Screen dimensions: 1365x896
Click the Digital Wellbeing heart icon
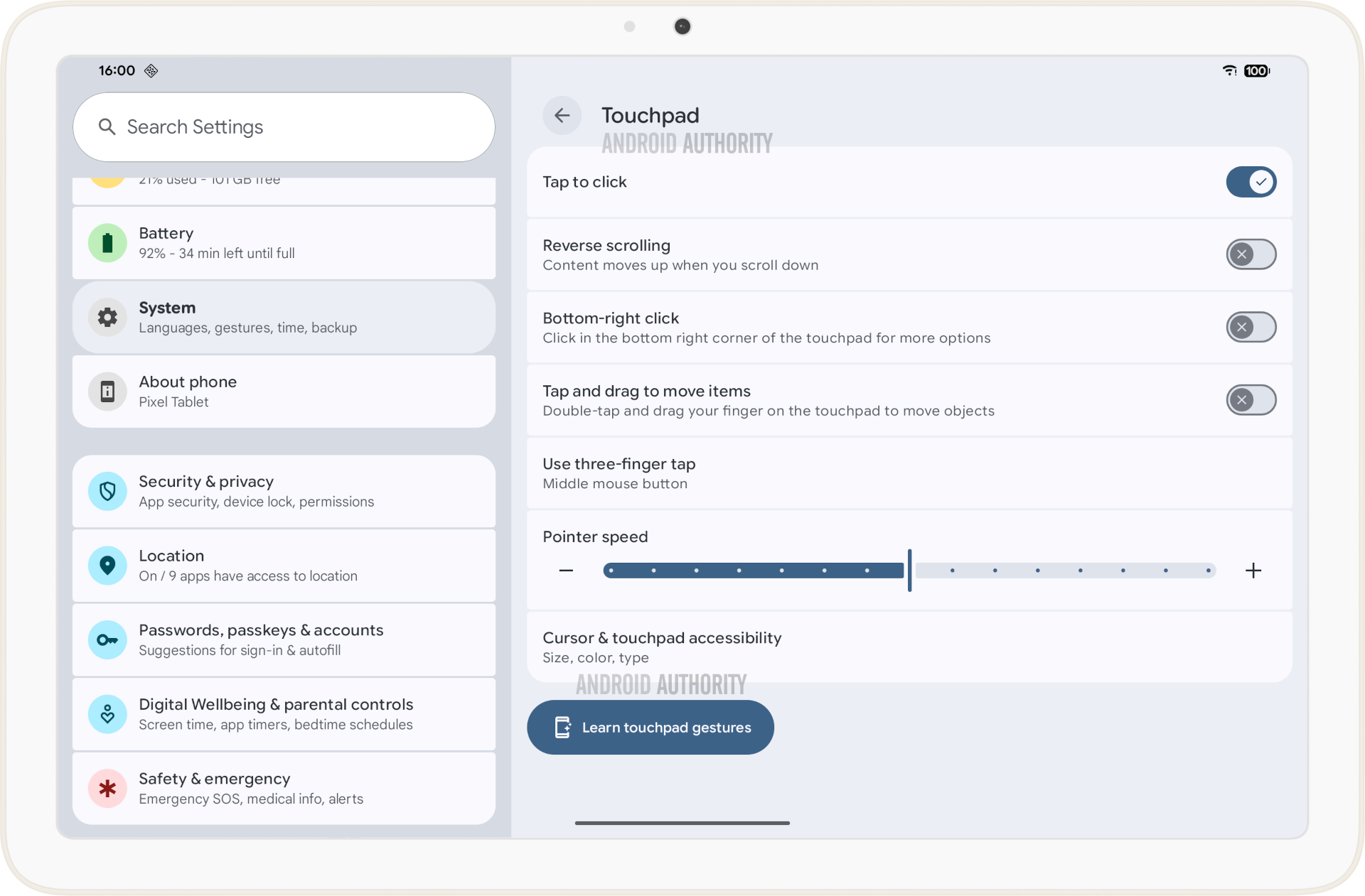[107, 714]
